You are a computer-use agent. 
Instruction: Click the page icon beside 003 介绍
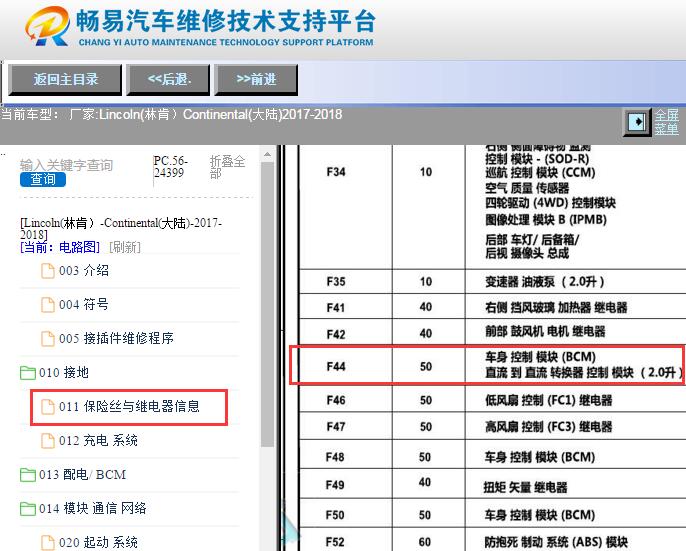coord(48,271)
